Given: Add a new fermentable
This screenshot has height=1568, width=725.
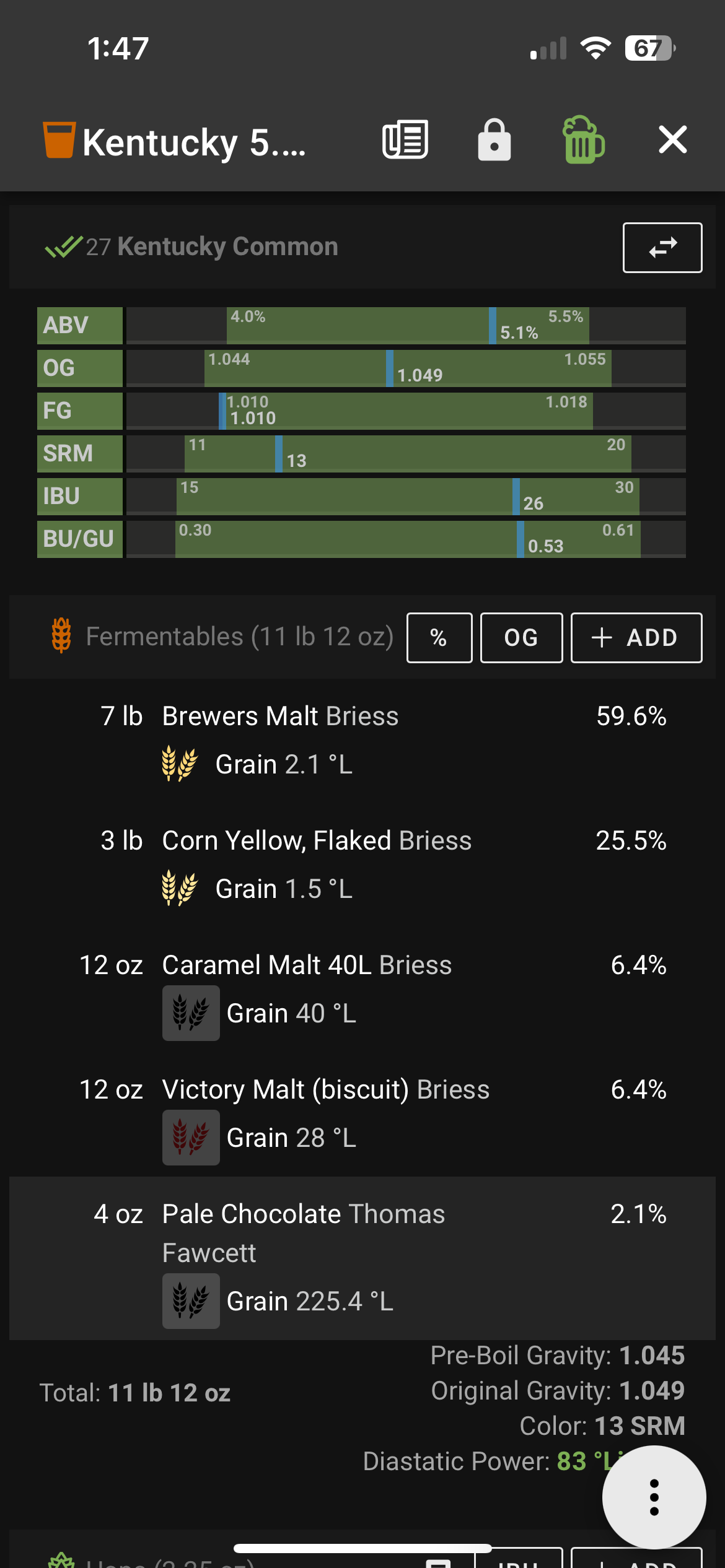Looking at the screenshot, I should [x=636, y=638].
